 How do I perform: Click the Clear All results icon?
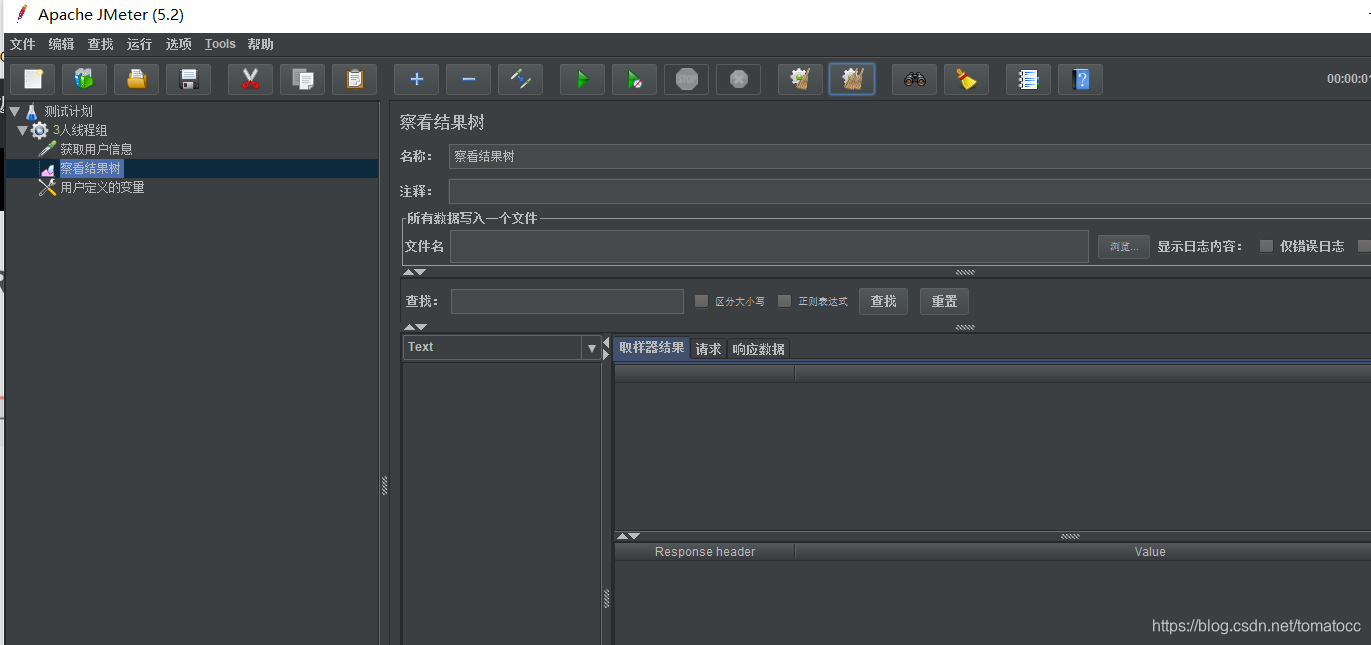coord(852,79)
